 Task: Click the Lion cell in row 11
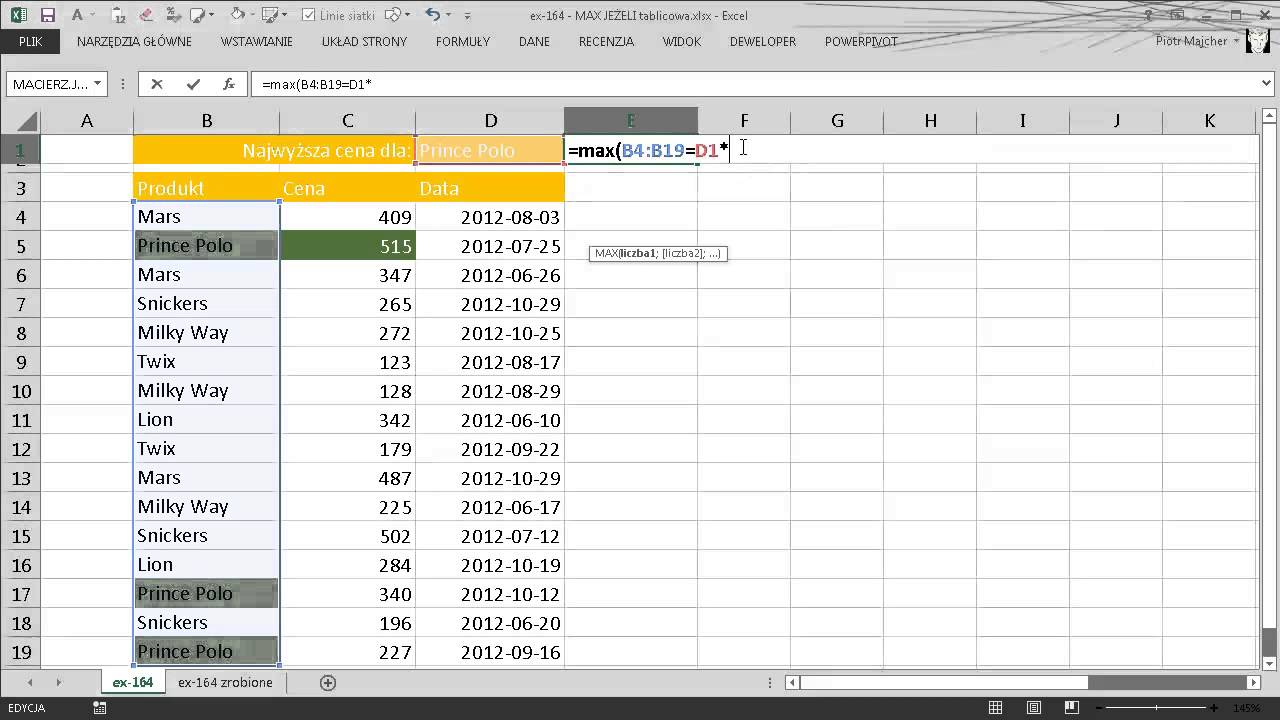click(x=206, y=420)
